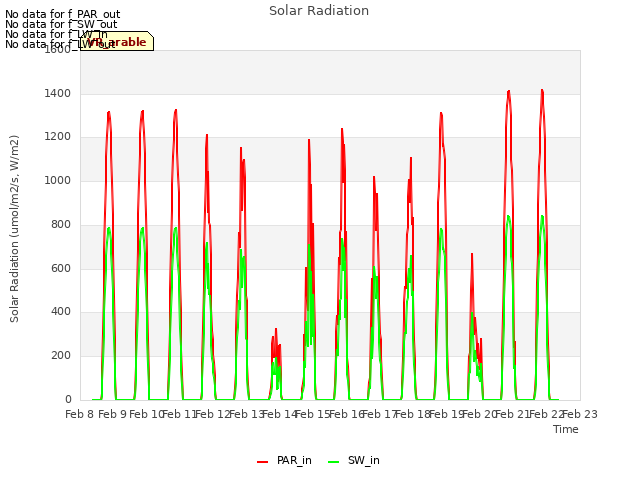Toggle the SW_in legend entry
Screen dimensions: 640x480
tap(354, 460)
